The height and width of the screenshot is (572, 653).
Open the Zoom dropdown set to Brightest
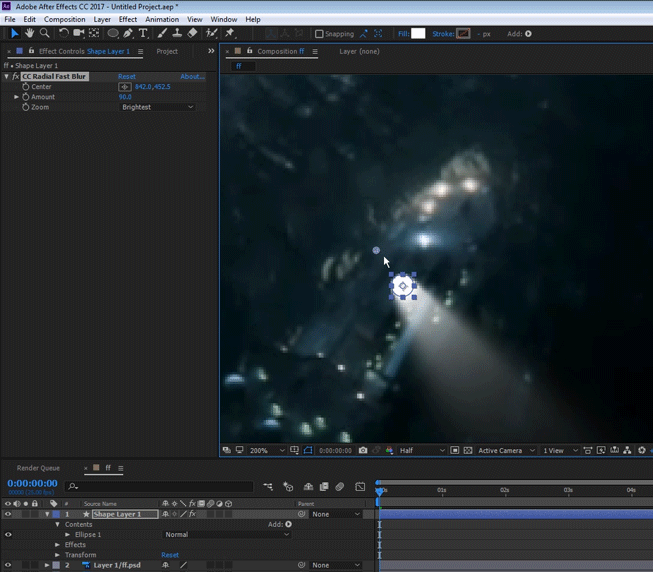pos(157,107)
